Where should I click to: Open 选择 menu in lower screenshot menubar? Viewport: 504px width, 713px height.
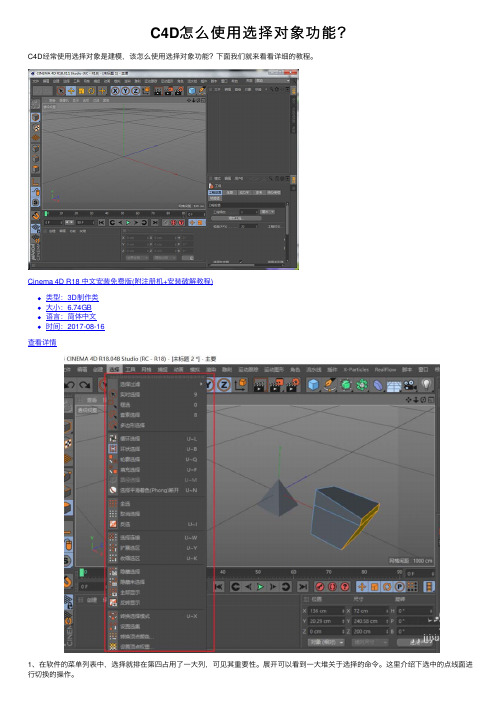point(114,370)
